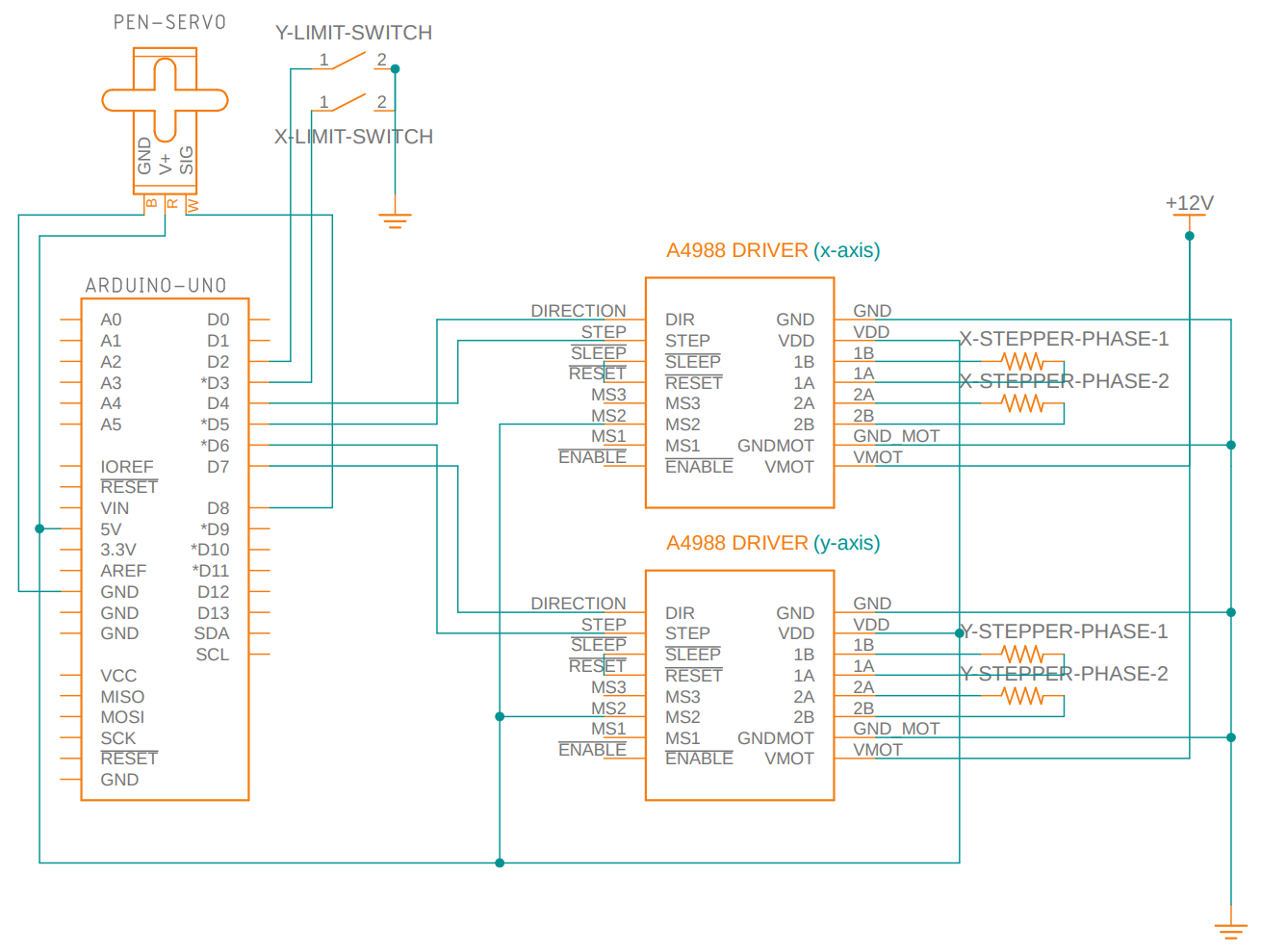1261x952 pixels.
Task: Click the Y-STEPPER-PHASE-1 coil symbol
Action: pos(1022,654)
